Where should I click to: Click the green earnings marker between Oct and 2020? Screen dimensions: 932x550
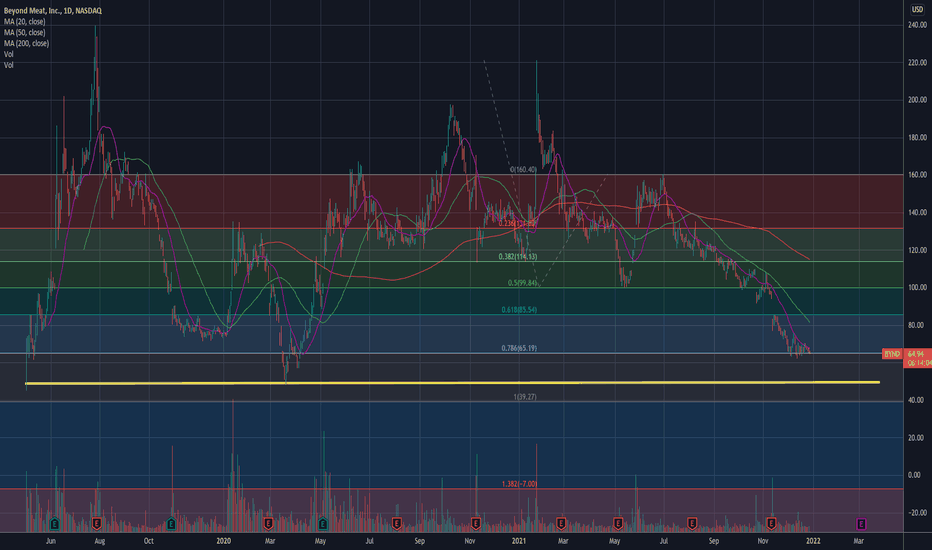(x=171, y=524)
